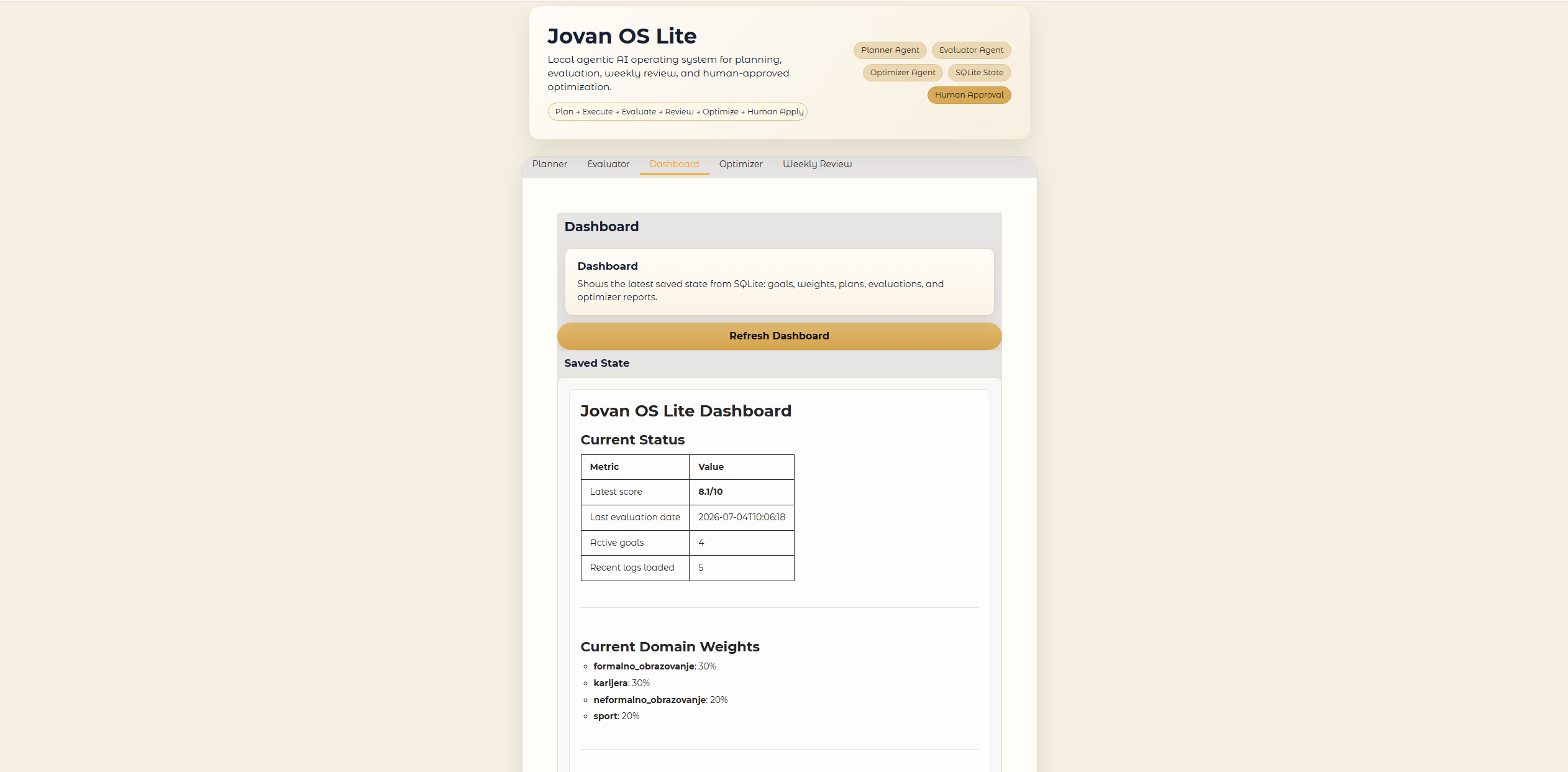Screen dimensions: 1568x772
Task: Click the Latest score cell
Action: coord(635,492)
